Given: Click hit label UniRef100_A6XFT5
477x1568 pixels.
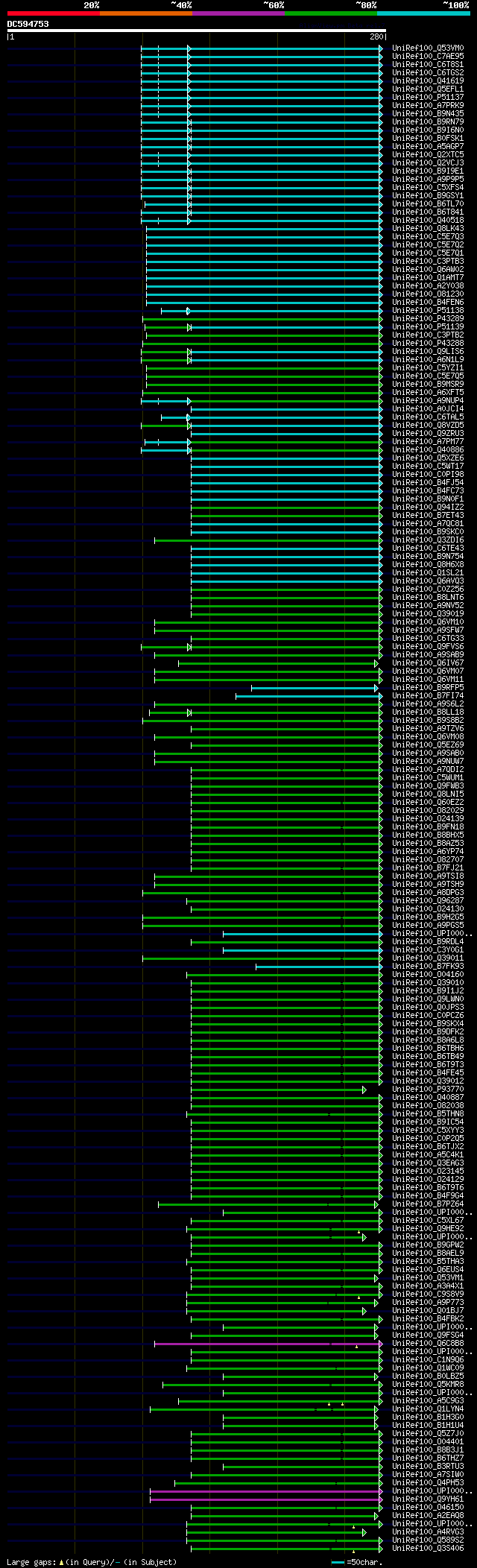Looking at the screenshot, I should tap(428, 392).
